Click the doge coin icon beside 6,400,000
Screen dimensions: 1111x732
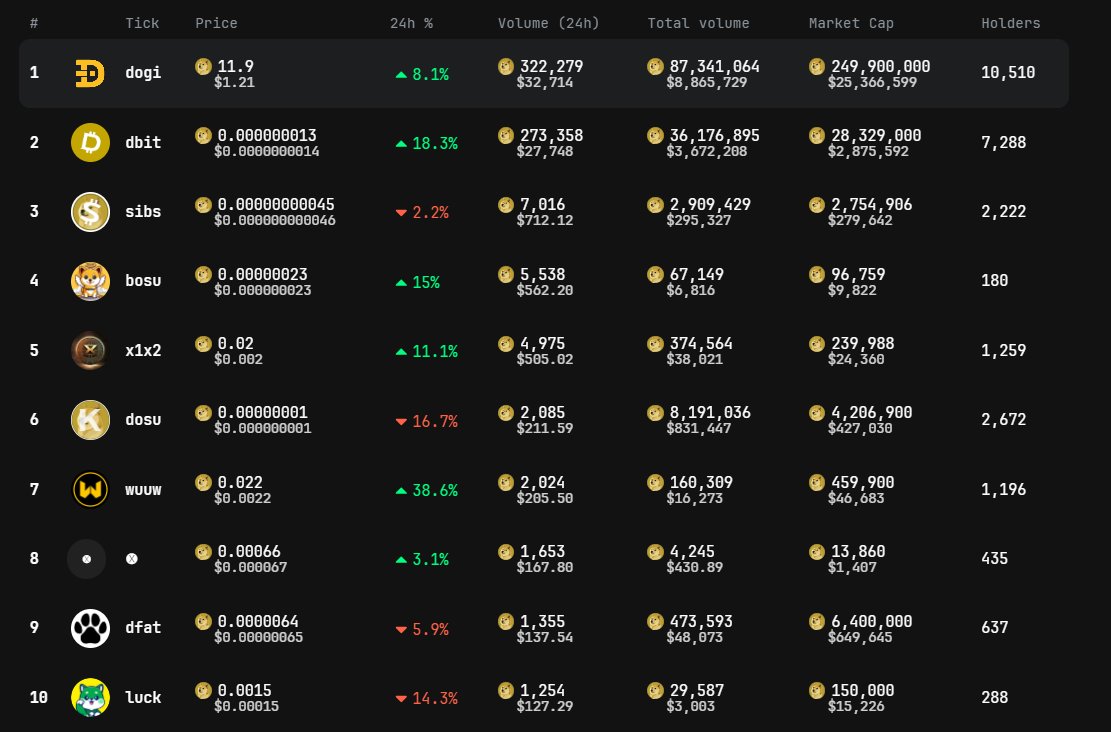click(x=817, y=621)
